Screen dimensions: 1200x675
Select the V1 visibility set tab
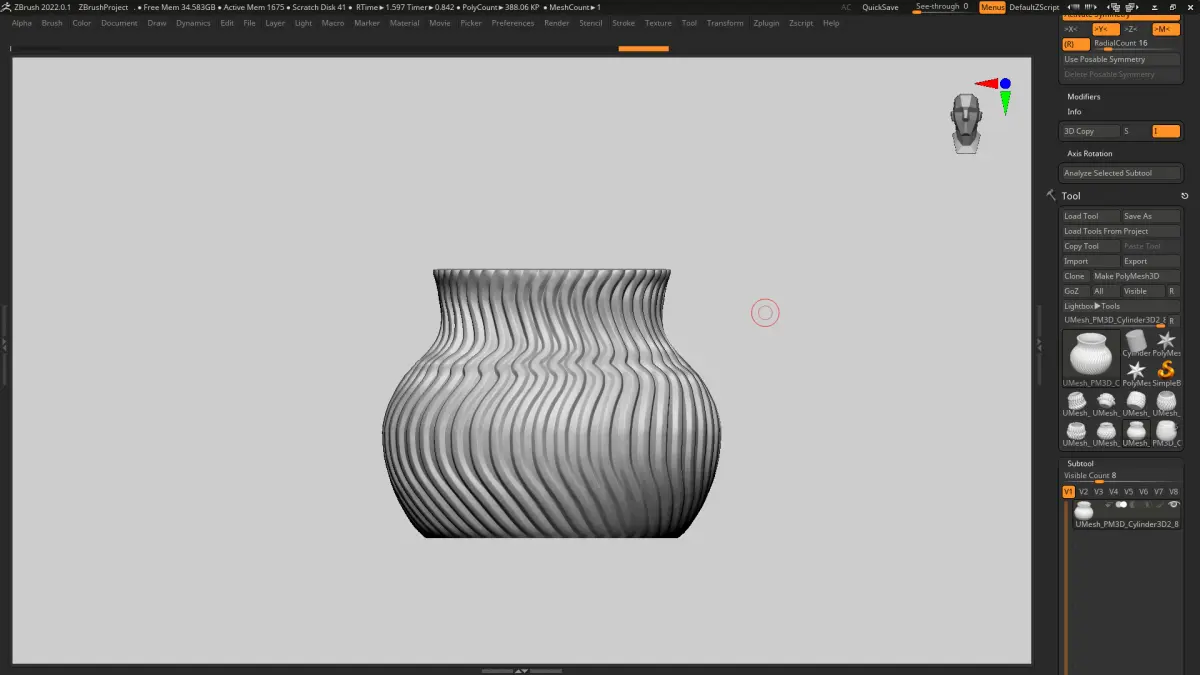point(1068,492)
